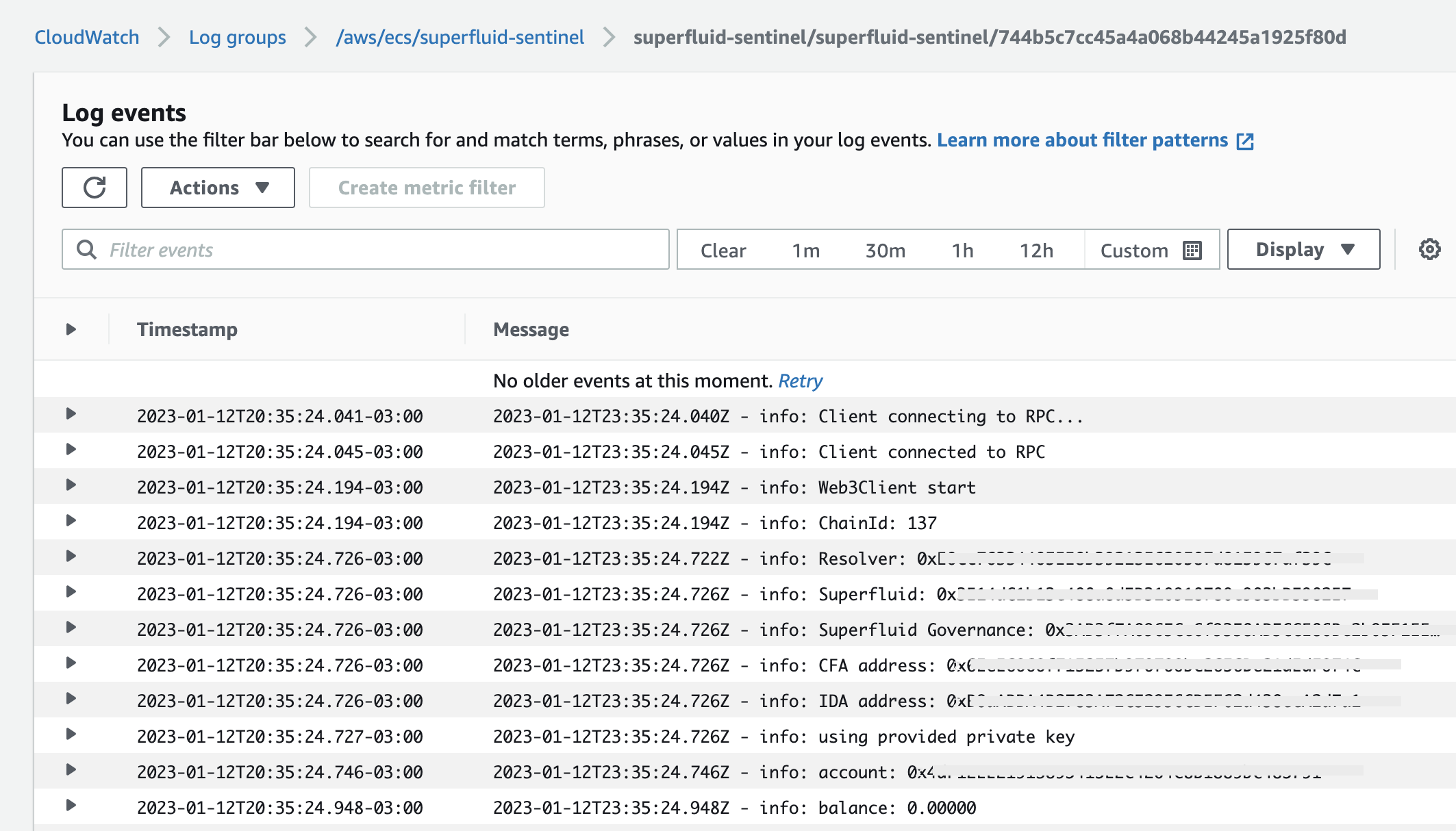Select the 12h time range
This screenshot has width=1456, height=831.
(x=1035, y=251)
